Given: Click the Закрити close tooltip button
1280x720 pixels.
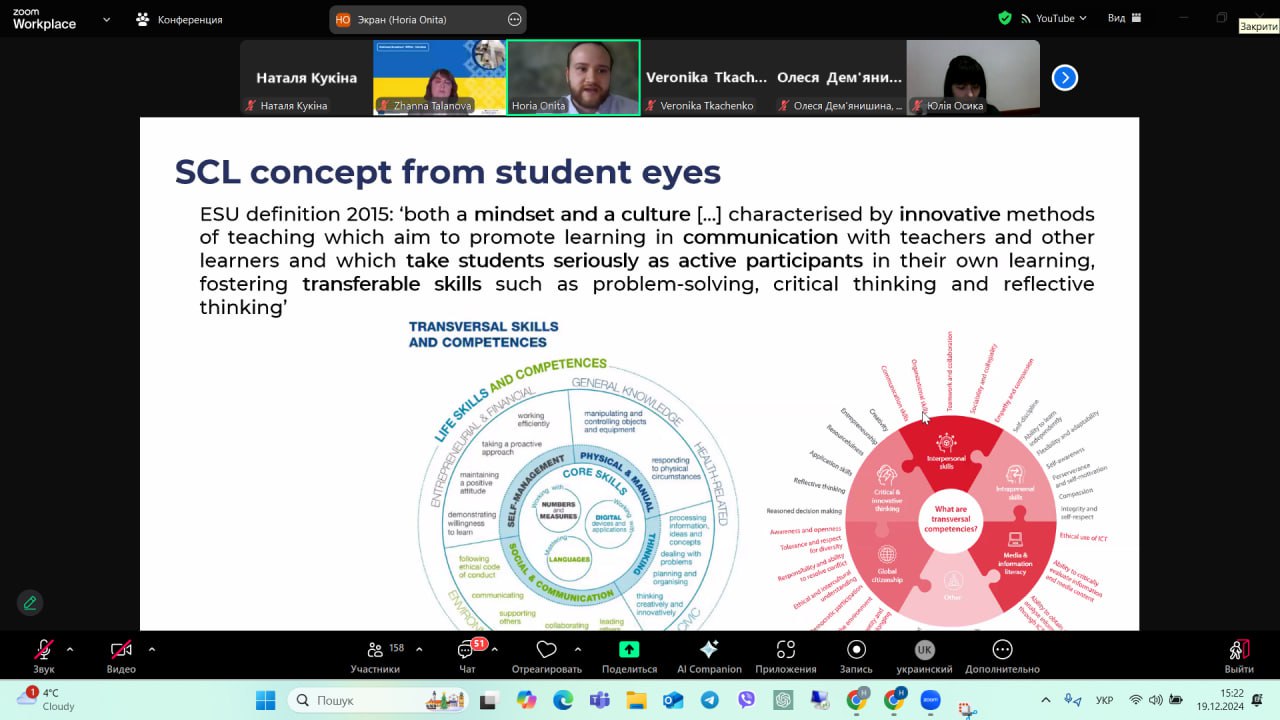Looking at the screenshot, I should pos(1258,26).
